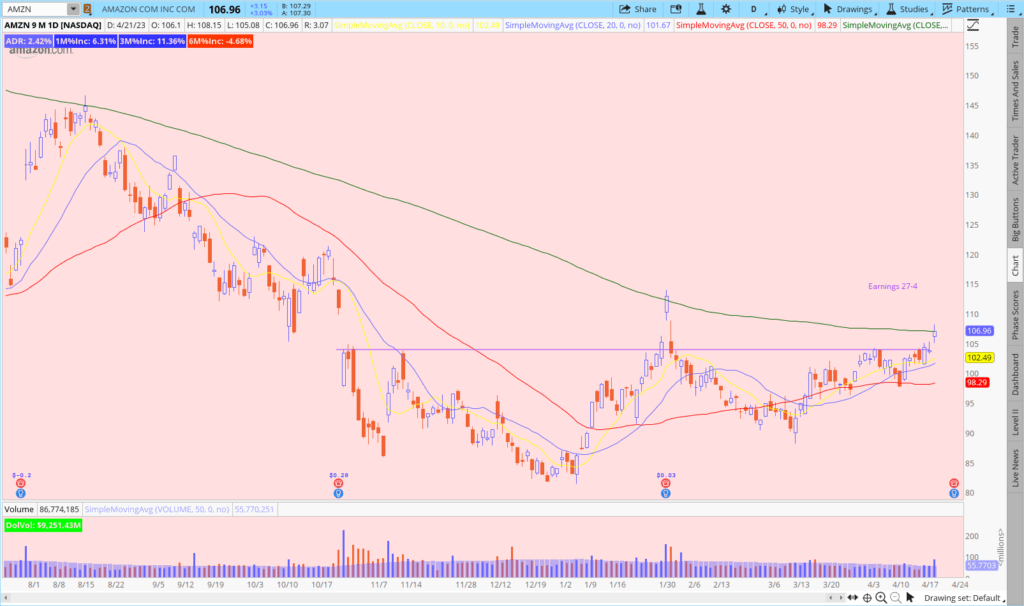The image size is (1024, 606).
Task: Select the pointer cursor tool at bottom
Action: pyautogui.click(x=910, y=598)
